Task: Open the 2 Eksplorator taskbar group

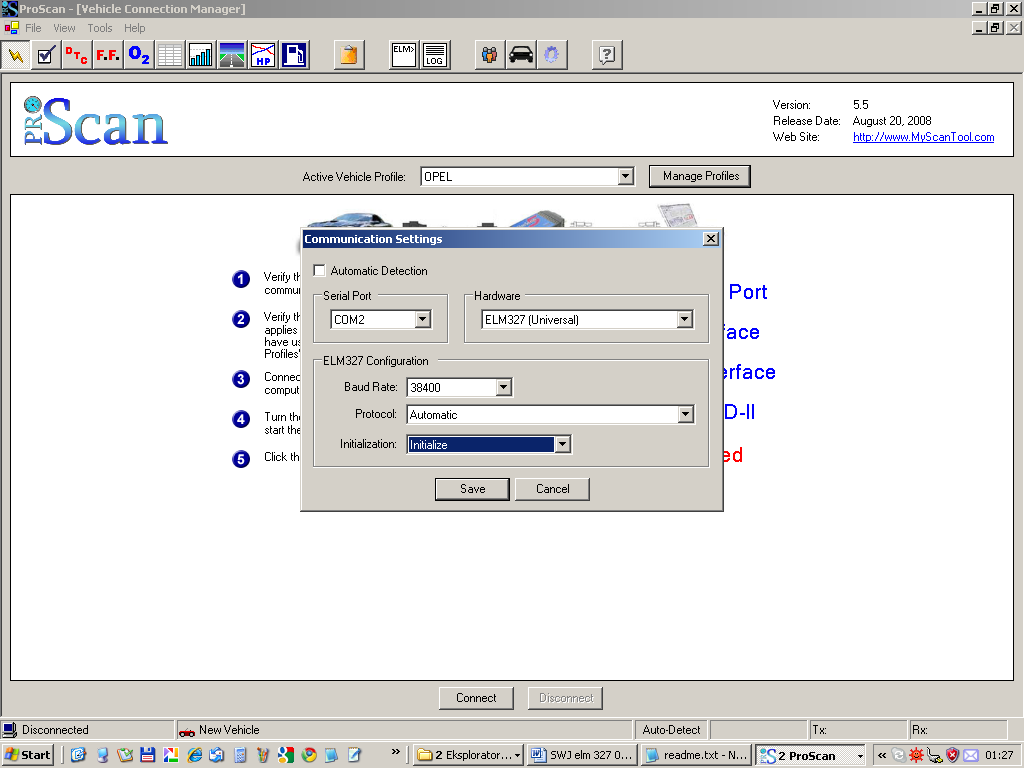Action: pos(468,756)
